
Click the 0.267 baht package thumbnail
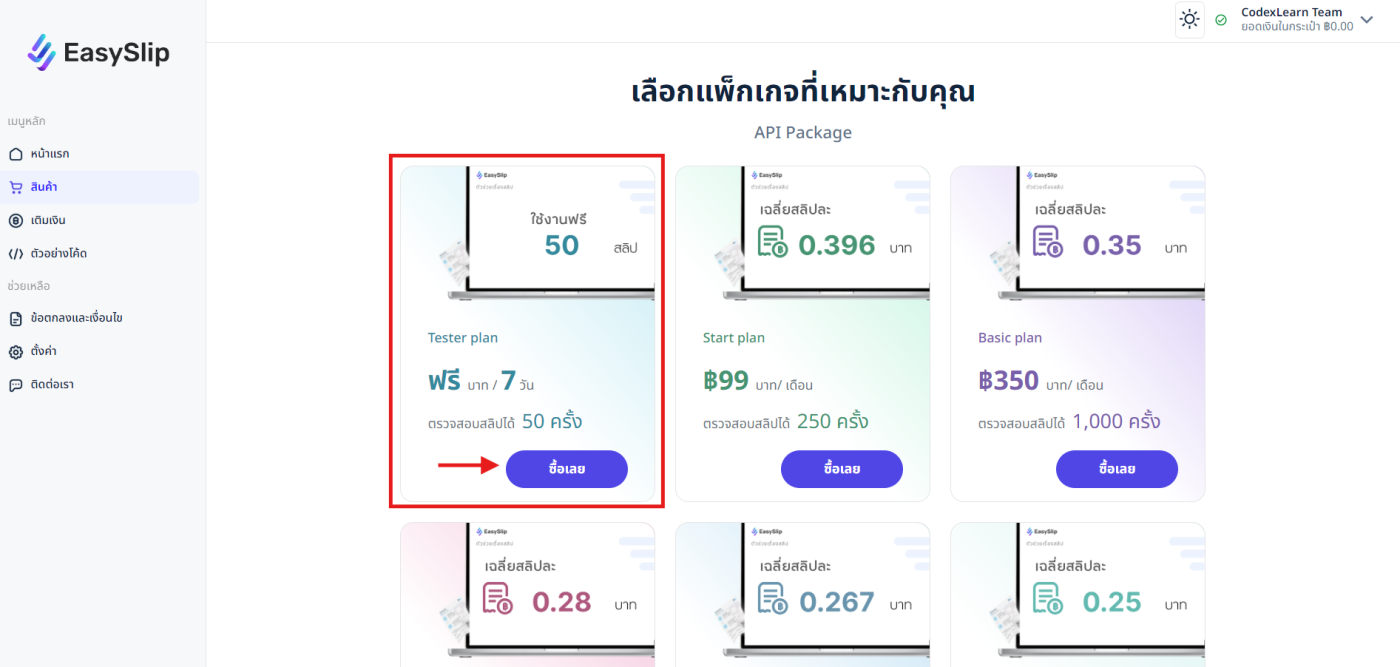[x=802, y=594]
